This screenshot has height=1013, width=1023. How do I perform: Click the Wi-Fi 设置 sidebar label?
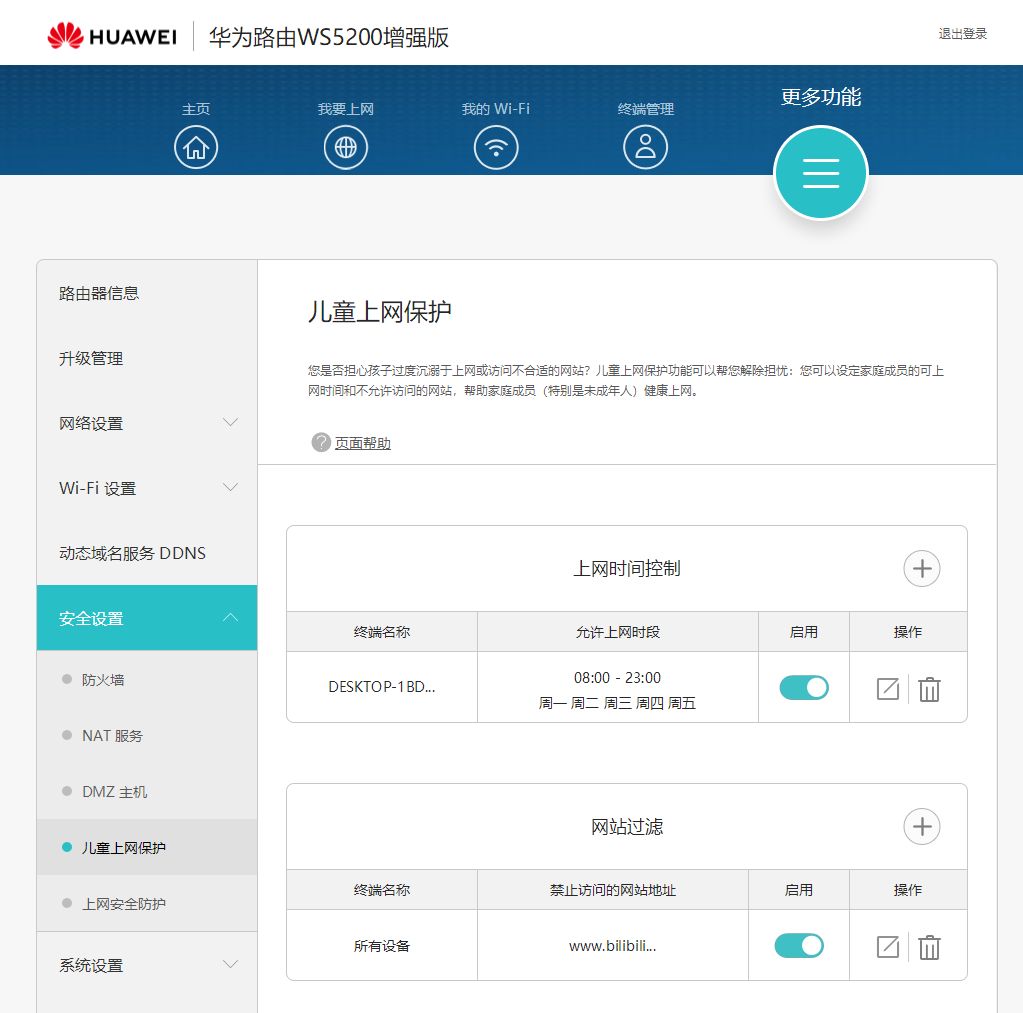pyautogui.click(x=97, y=489)
